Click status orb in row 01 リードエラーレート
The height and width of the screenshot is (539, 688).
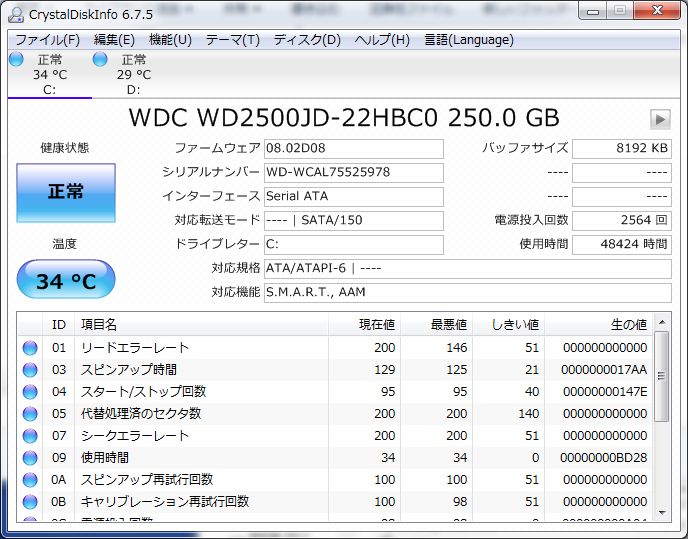[x=30, y=348]
